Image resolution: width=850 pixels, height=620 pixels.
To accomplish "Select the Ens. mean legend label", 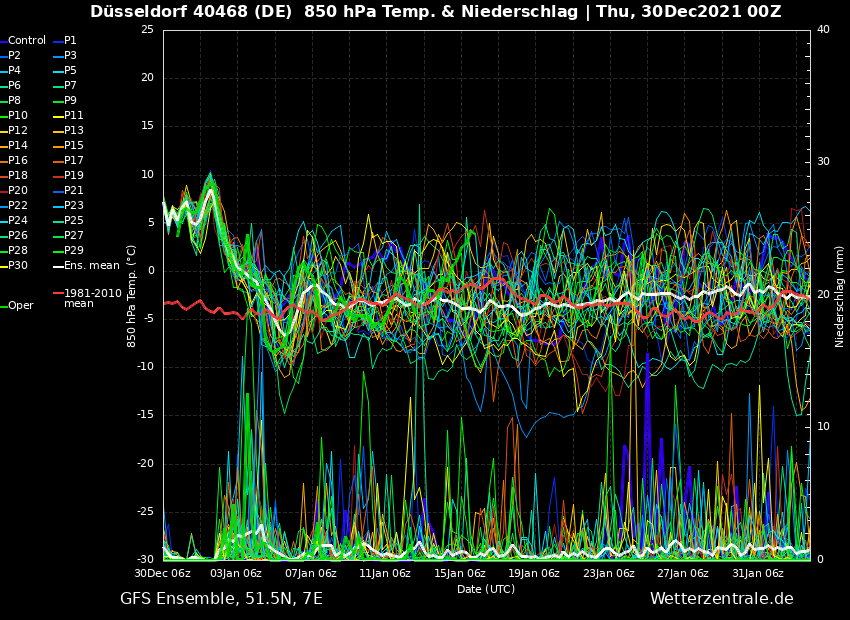I will pos(91,266).
